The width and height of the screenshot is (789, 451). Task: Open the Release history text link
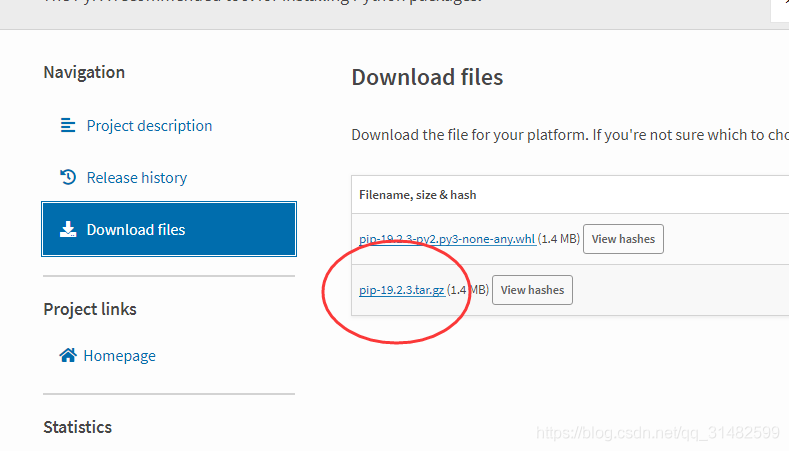tap(136, 178)
